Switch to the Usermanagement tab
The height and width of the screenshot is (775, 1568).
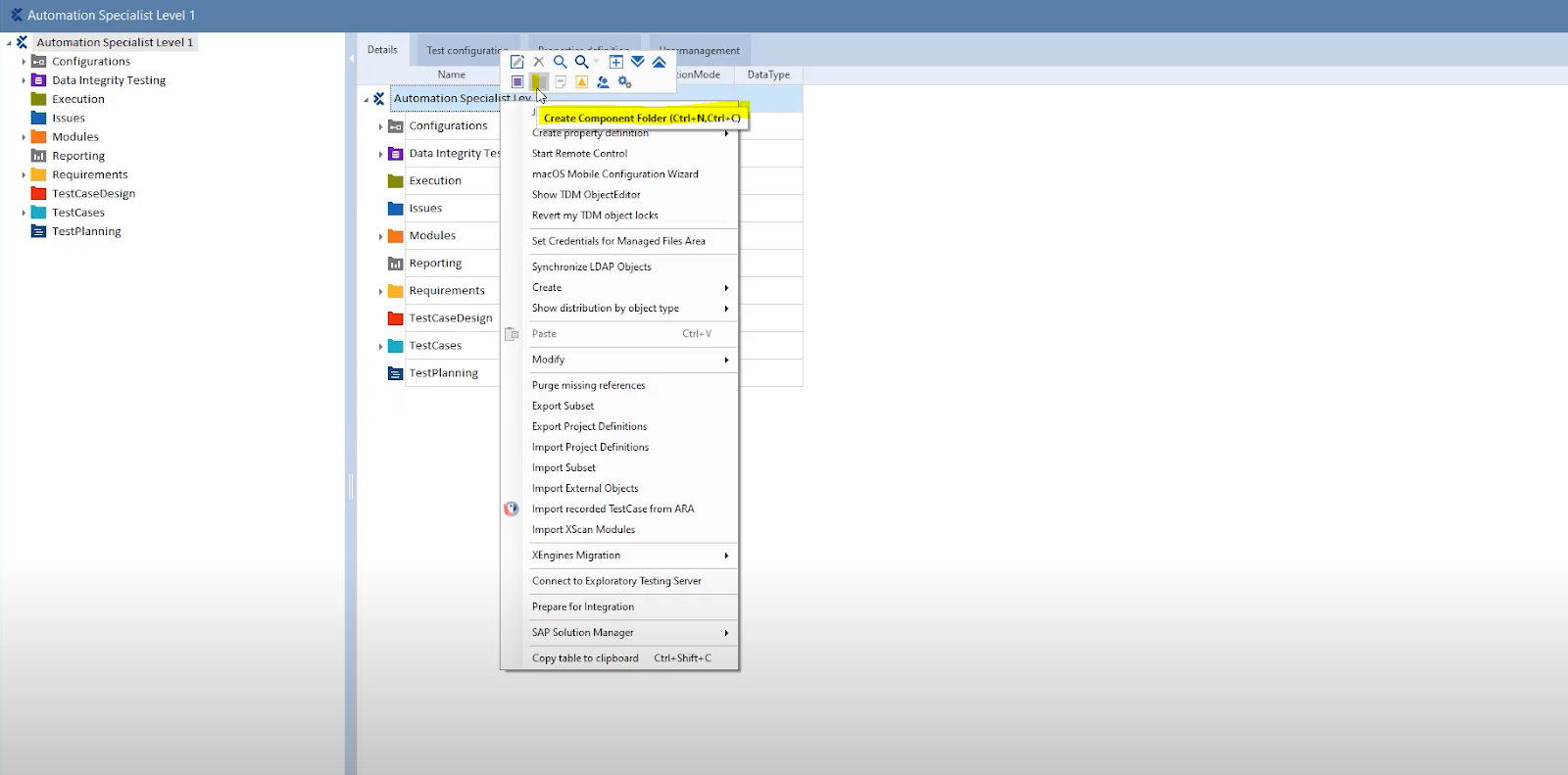700,51
